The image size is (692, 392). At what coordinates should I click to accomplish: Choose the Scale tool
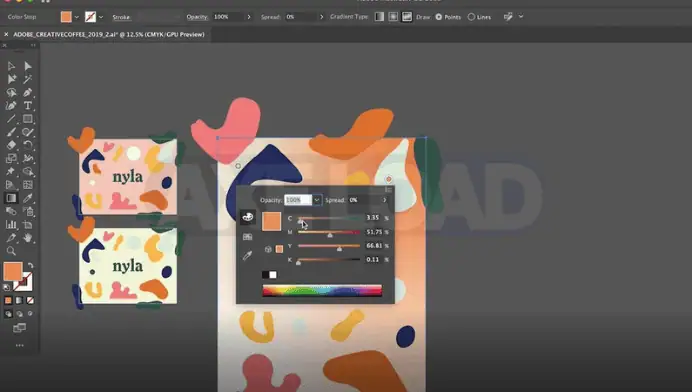11,158
